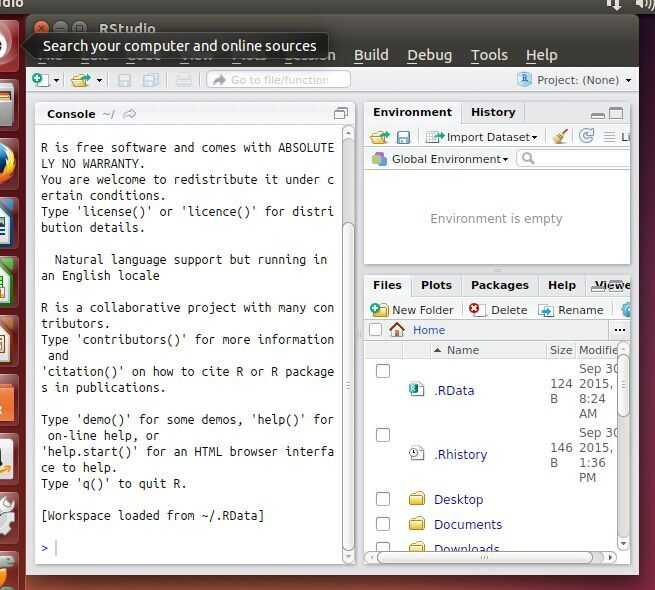
Task: Toggle the select-all checkbox beside Home
Action: [x=376, y=330]
